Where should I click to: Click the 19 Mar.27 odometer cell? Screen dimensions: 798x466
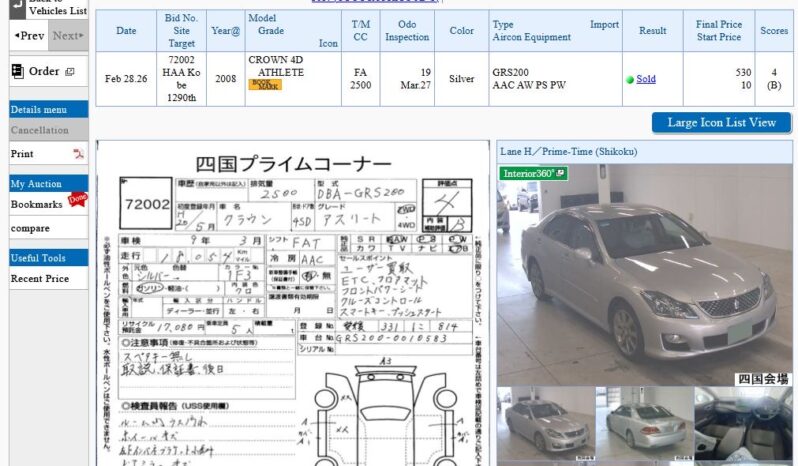click(407, 79)
